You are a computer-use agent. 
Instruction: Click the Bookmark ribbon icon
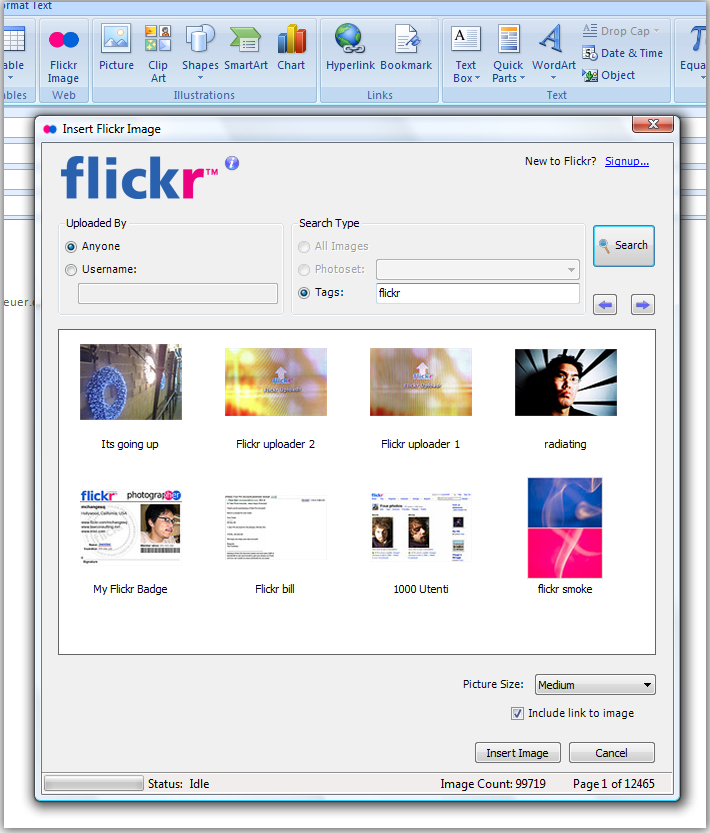click(x=406, y=48)
